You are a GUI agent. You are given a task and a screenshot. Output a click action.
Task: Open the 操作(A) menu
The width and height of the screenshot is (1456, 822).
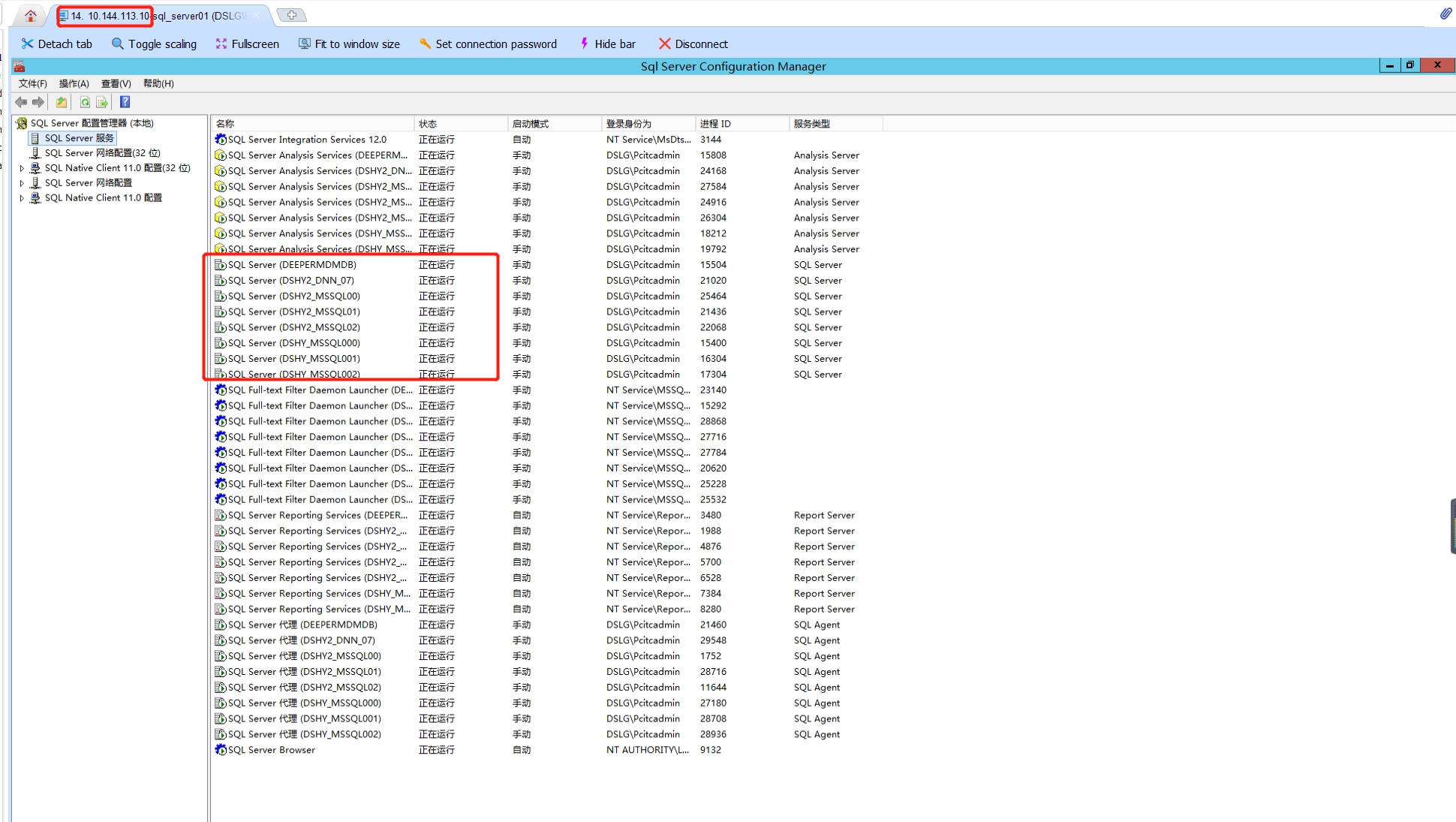[74, 83]
